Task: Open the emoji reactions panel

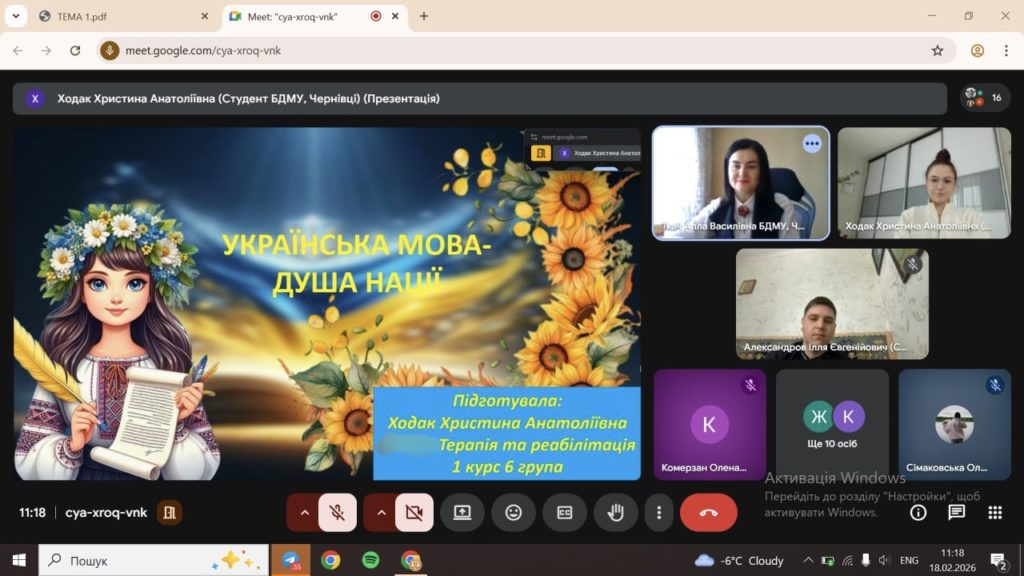Action: [x=513, y=512]
